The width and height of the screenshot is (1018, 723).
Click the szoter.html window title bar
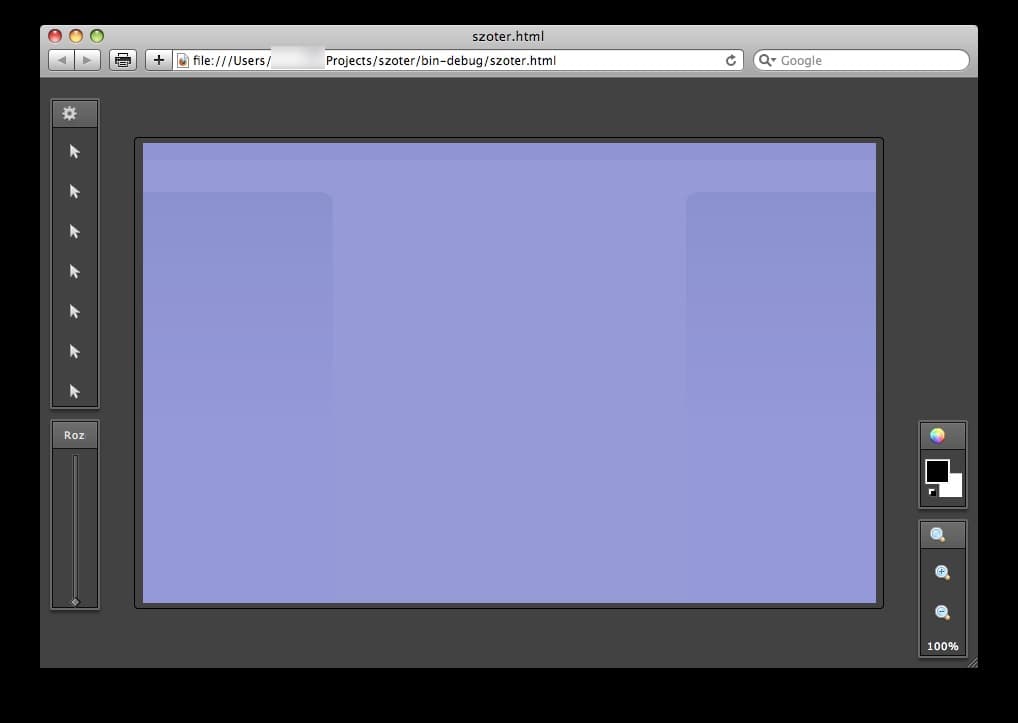click(508, 36)
